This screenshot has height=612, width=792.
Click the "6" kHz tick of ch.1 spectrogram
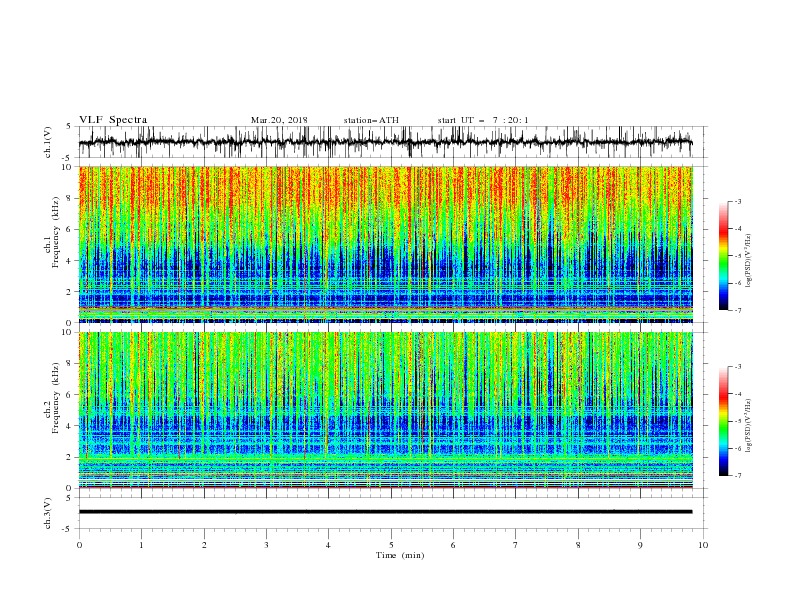coord(70,230)
